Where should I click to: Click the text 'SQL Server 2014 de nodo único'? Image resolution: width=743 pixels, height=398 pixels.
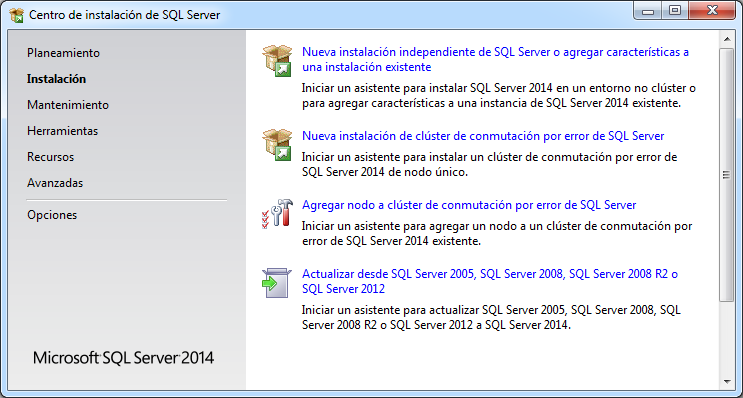point(385,172)
